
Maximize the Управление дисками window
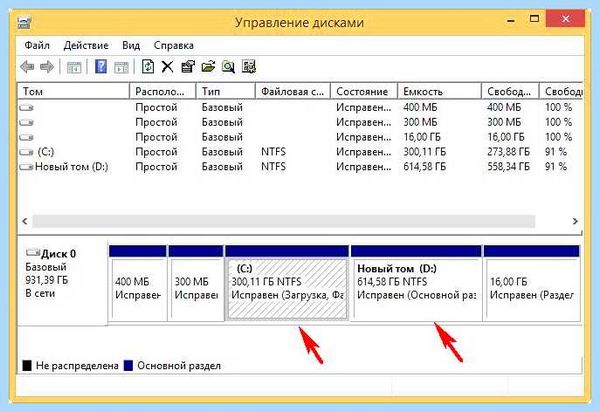click(534, 19)
